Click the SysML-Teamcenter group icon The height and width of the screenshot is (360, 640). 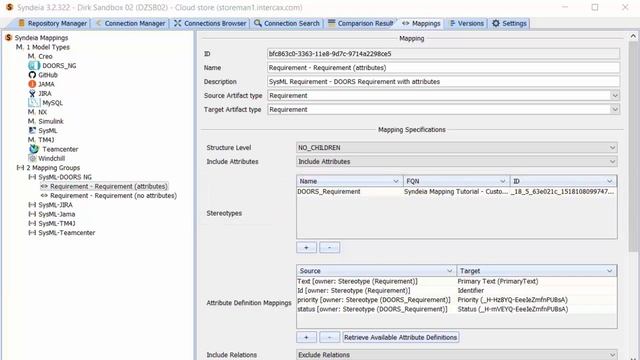(x=32, y=233)
